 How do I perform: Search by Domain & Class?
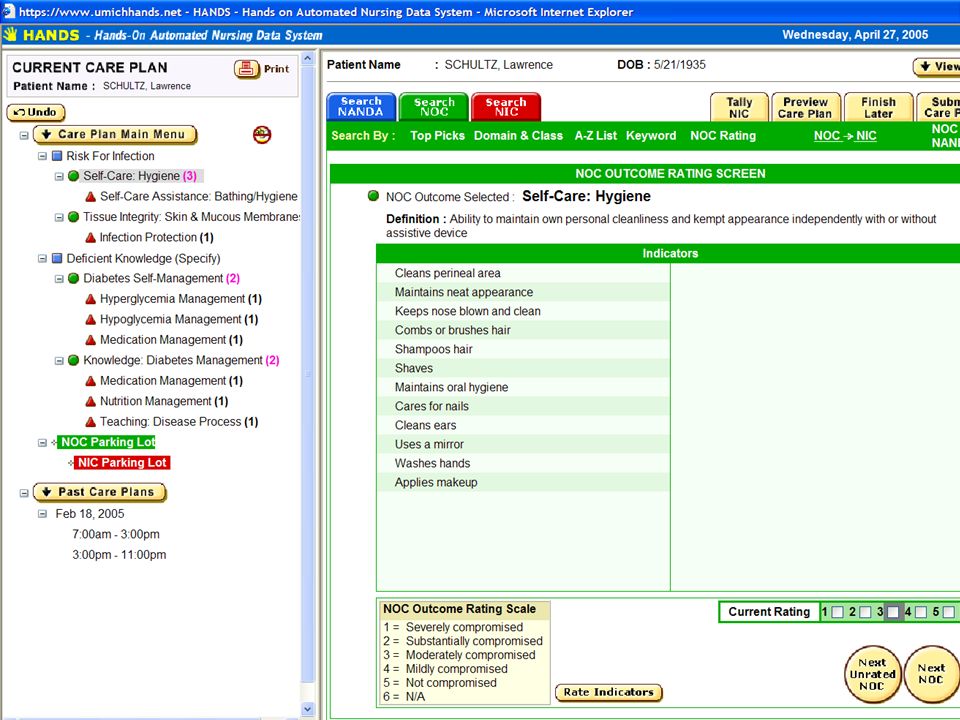519,136
